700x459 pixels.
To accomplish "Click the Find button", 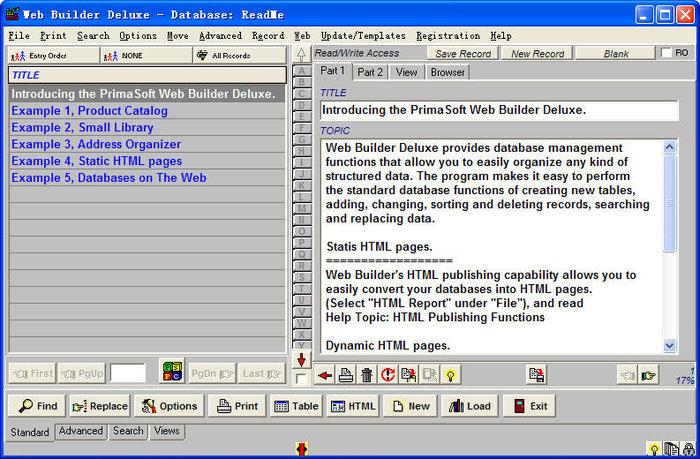I will [37, 406].
